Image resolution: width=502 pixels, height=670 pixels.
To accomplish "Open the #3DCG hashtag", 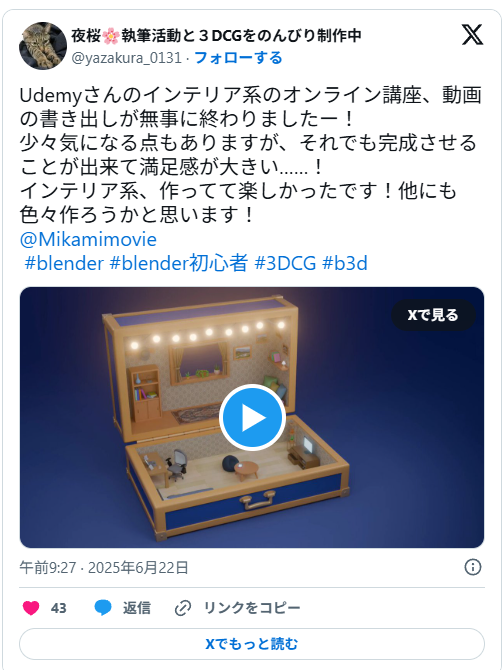I will coord(285,263).
